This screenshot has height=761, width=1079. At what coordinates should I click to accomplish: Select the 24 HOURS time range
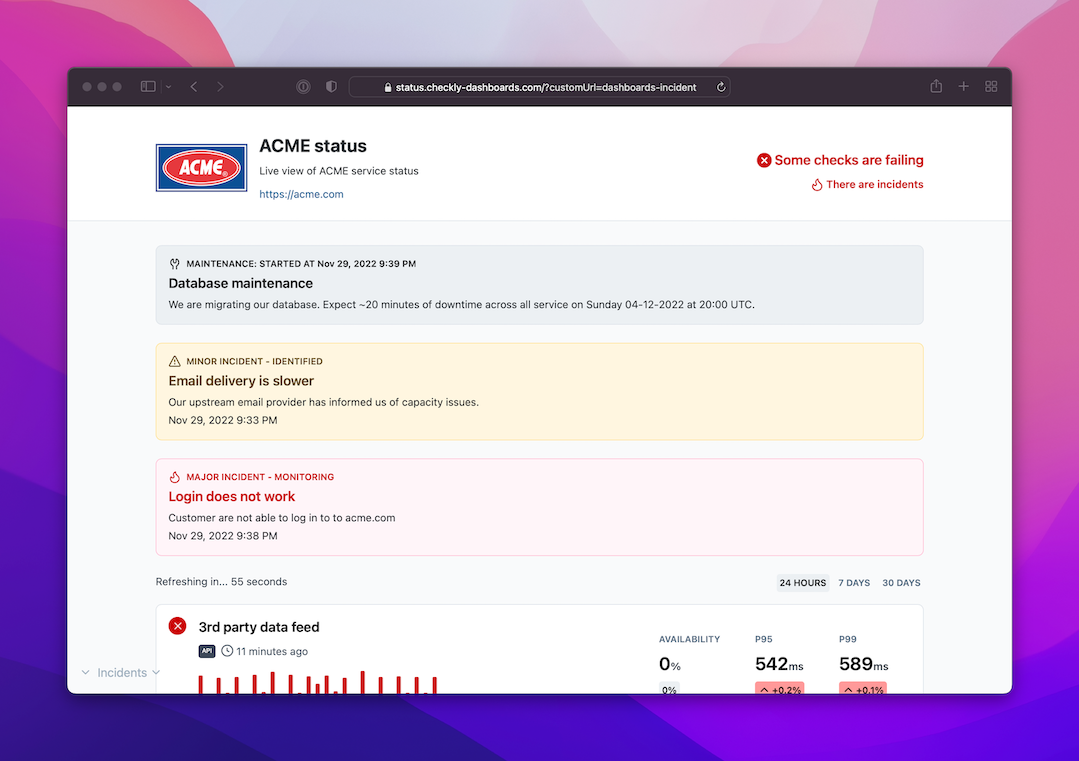point(803,583)
